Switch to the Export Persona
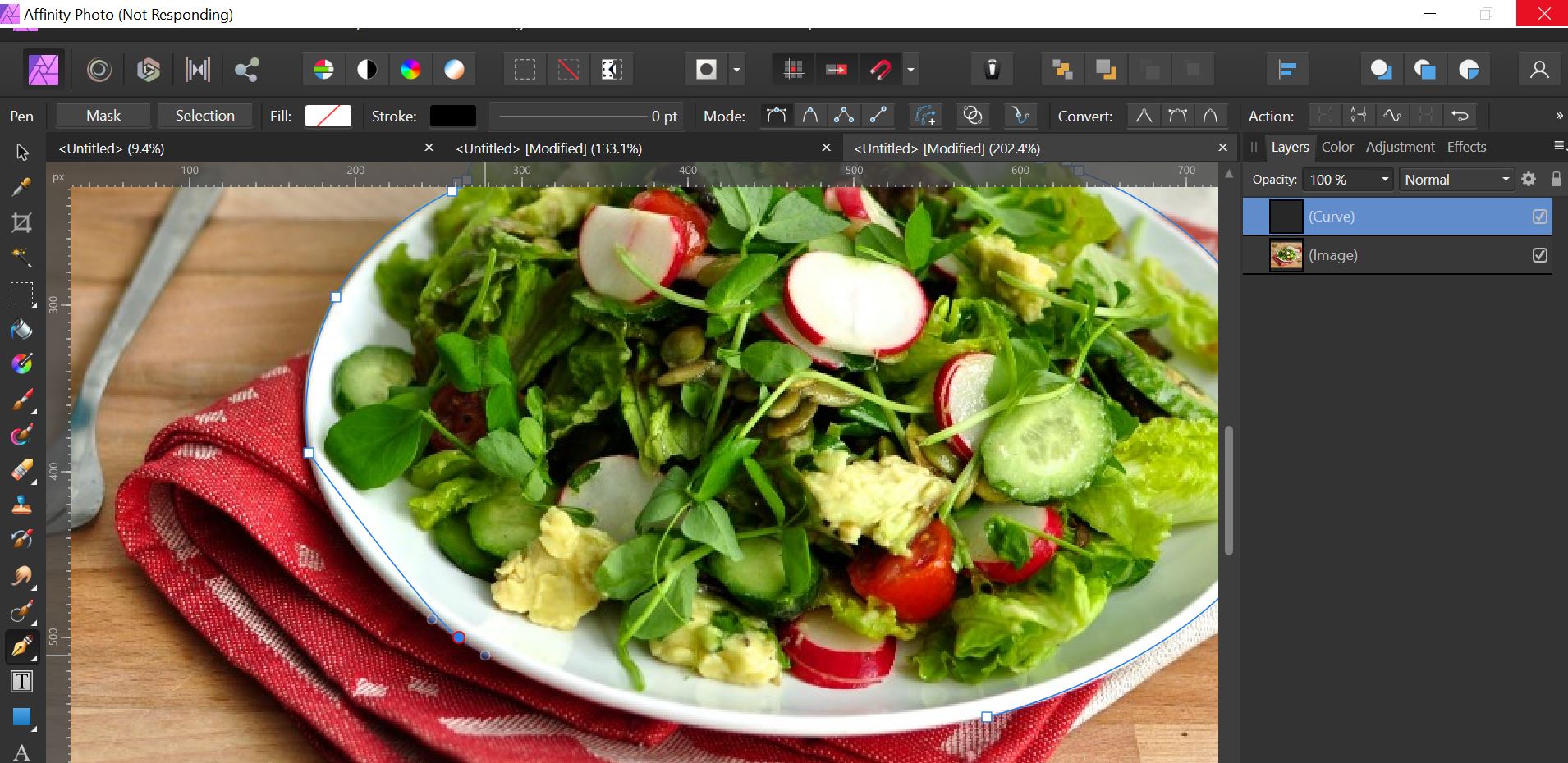Screen dimensions: 1568x763 (x=246, y=70)
